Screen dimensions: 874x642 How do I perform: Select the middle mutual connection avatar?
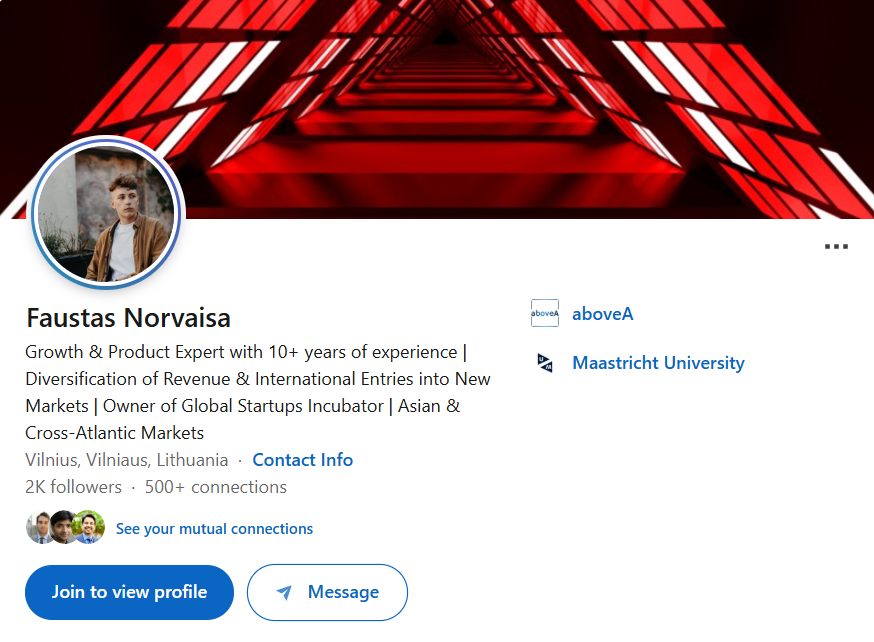click(64, 527)
